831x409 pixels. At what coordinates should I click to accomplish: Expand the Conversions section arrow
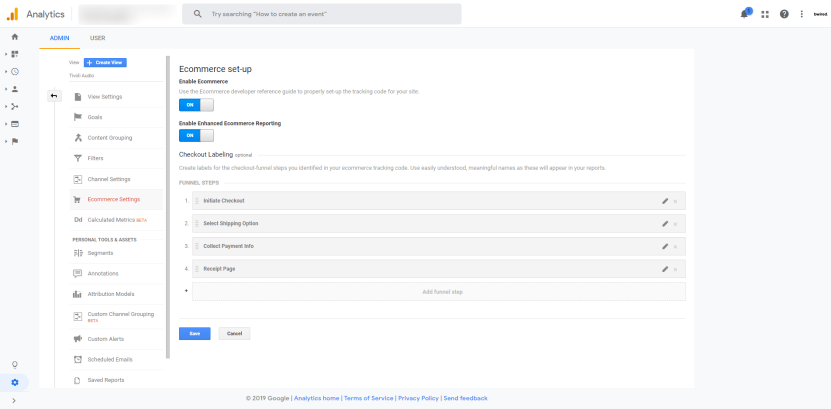(6, 141)
